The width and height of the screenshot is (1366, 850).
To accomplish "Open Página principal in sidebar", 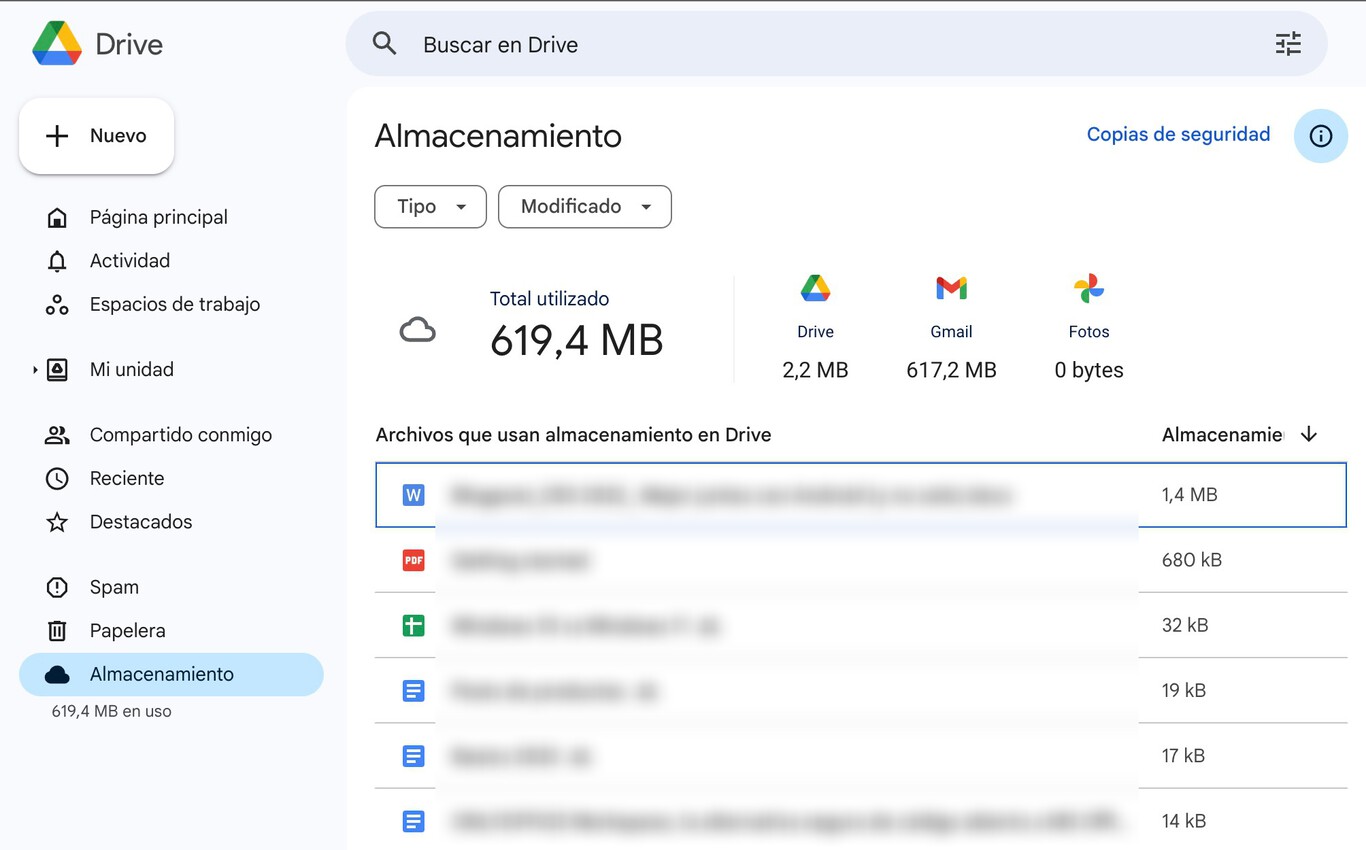I will click(159, 217).
